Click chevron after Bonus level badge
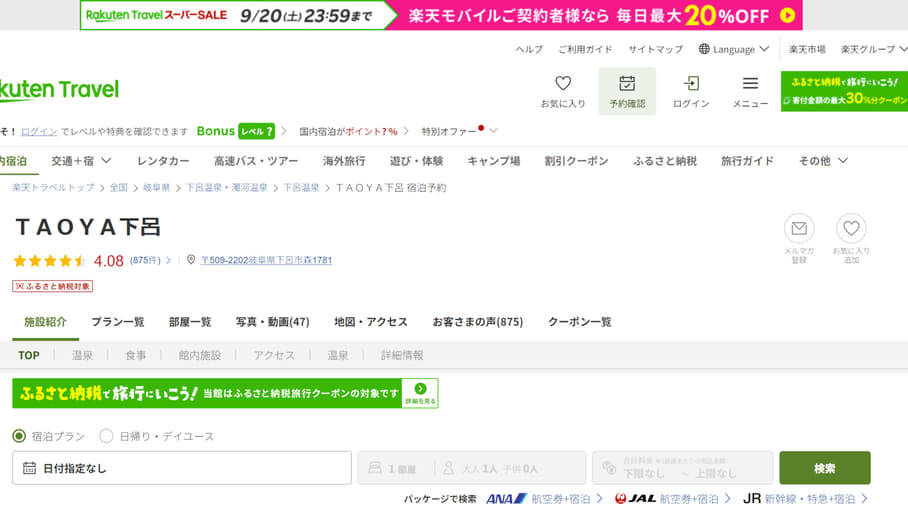 [x=284, y=131]
